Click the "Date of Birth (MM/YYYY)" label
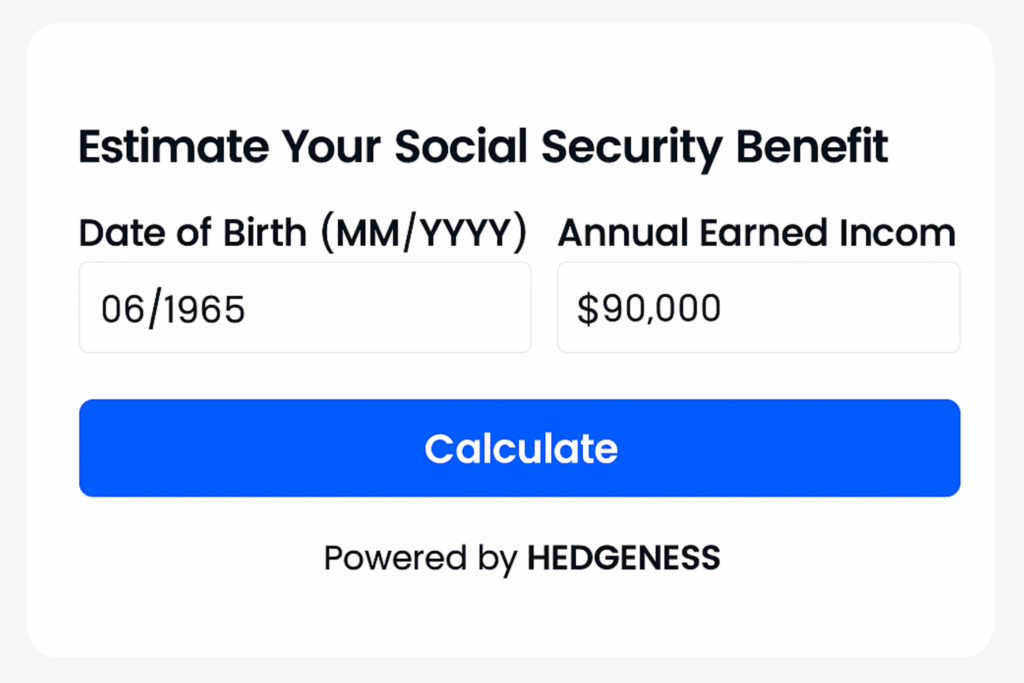The height and width of the screenshot is (683, 1024). tap(302, 233)
